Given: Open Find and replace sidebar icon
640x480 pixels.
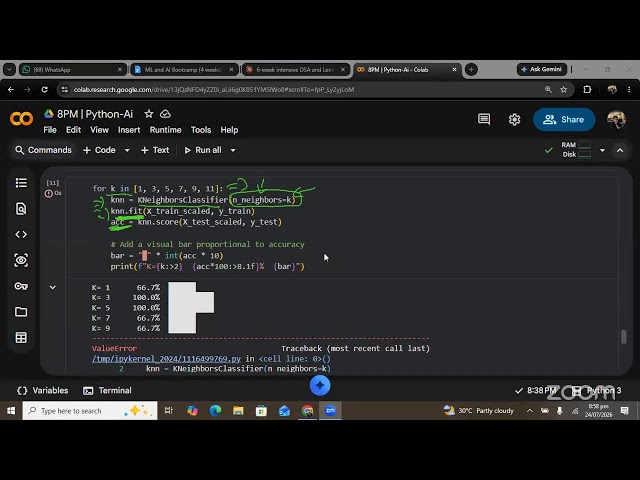Looking at the screenshot, I should coord(21,209).
